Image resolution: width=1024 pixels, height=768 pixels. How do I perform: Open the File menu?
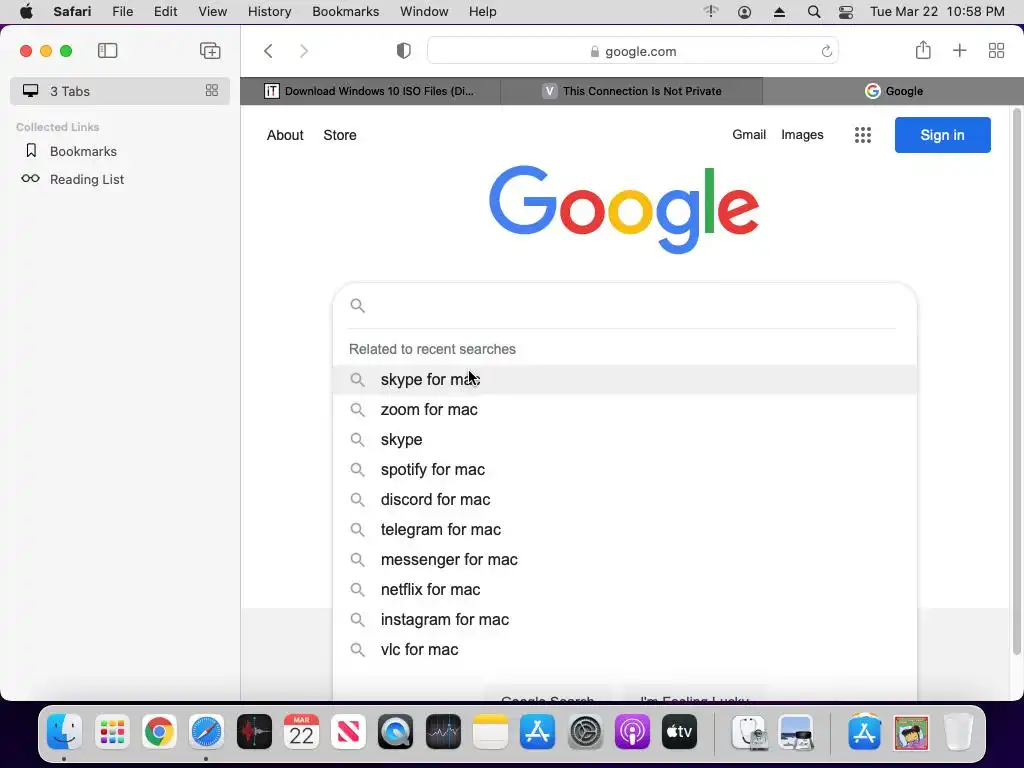123,12
